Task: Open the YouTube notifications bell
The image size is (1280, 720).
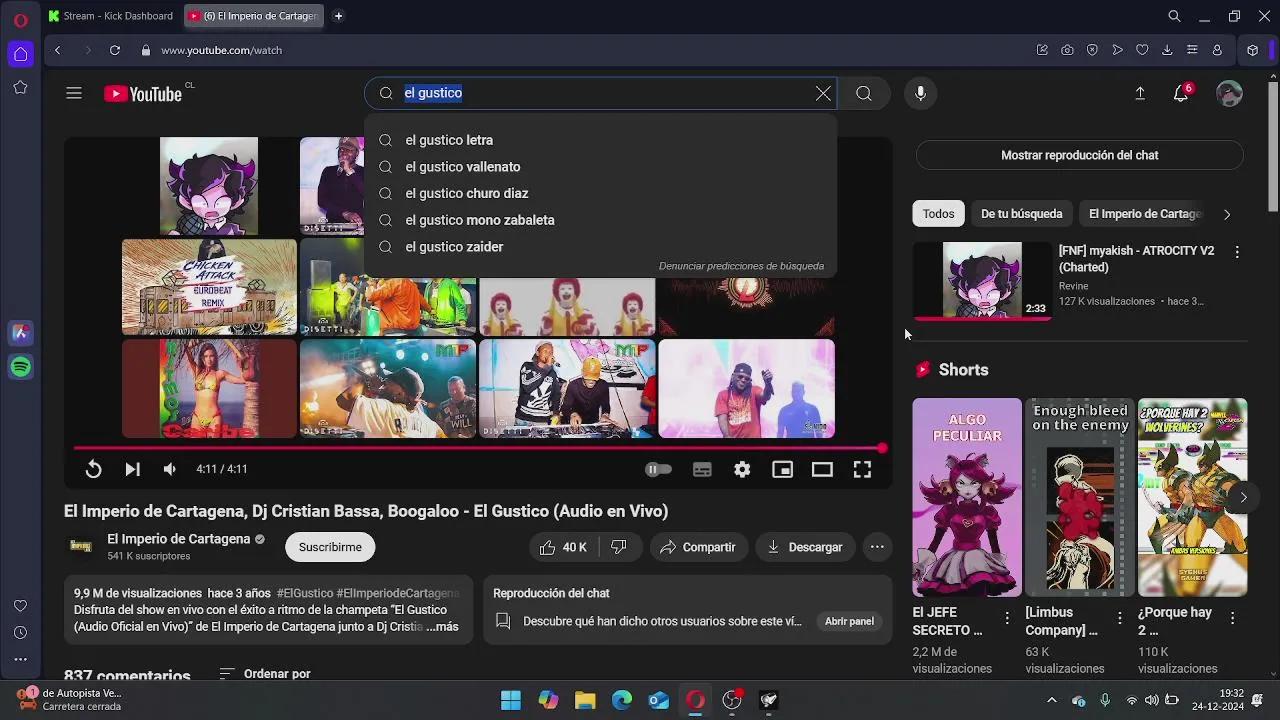Action: (1181, 93)
